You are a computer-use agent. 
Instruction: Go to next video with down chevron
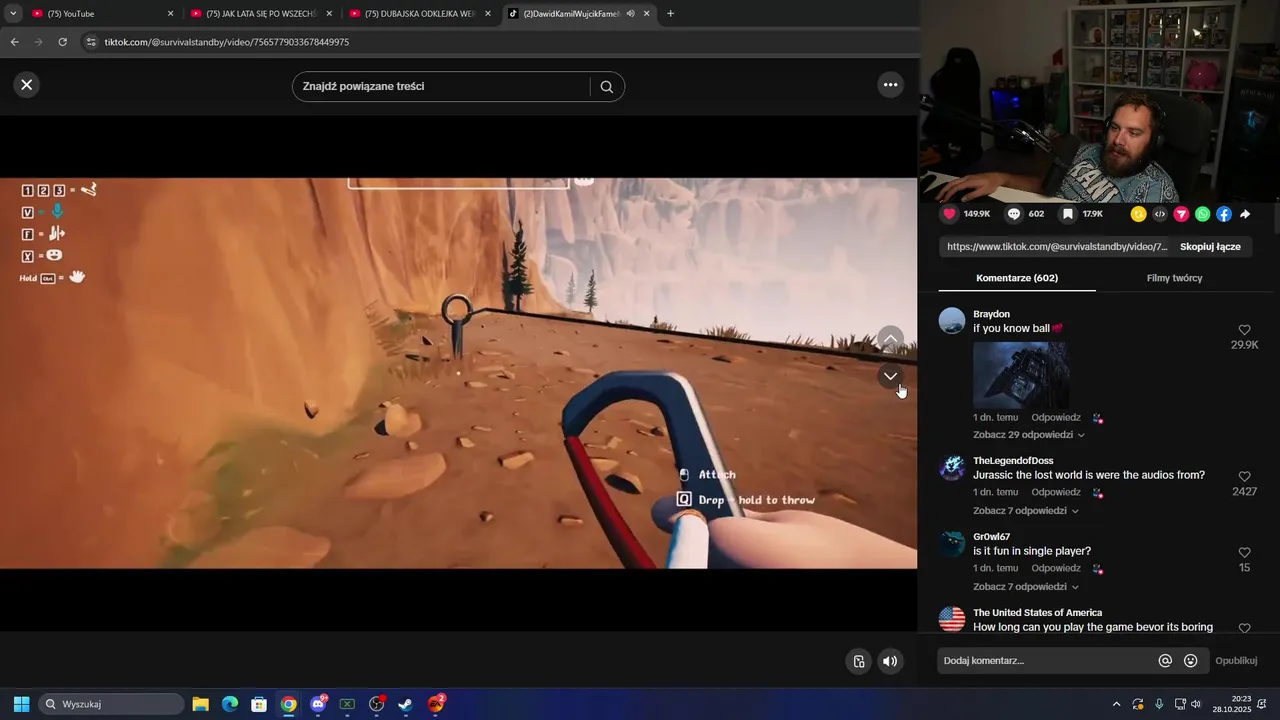click(x=890, y=376)
